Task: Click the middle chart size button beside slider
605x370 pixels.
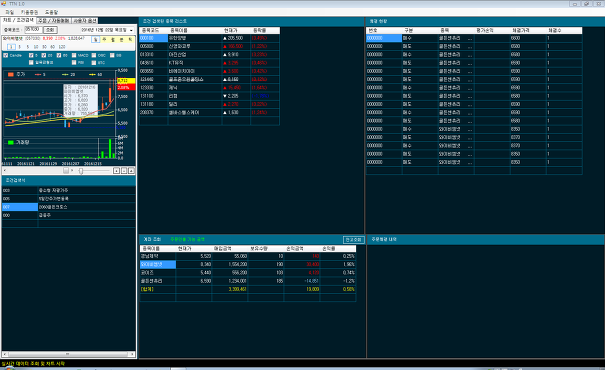Action: click(x=124, y=171)
